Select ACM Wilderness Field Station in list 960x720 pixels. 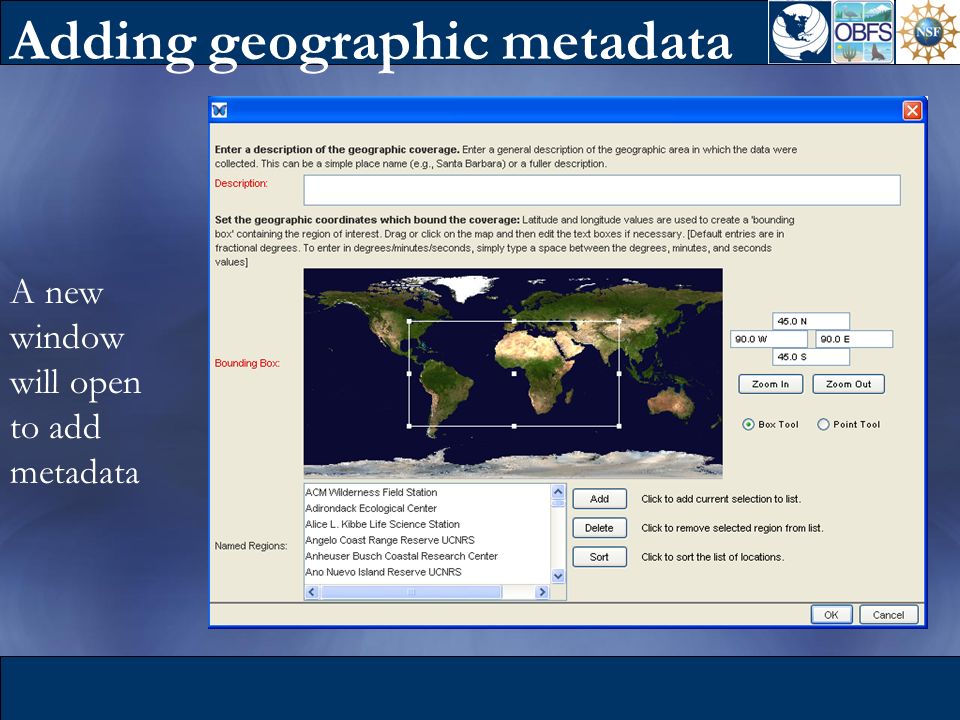(x=371, y=492)
